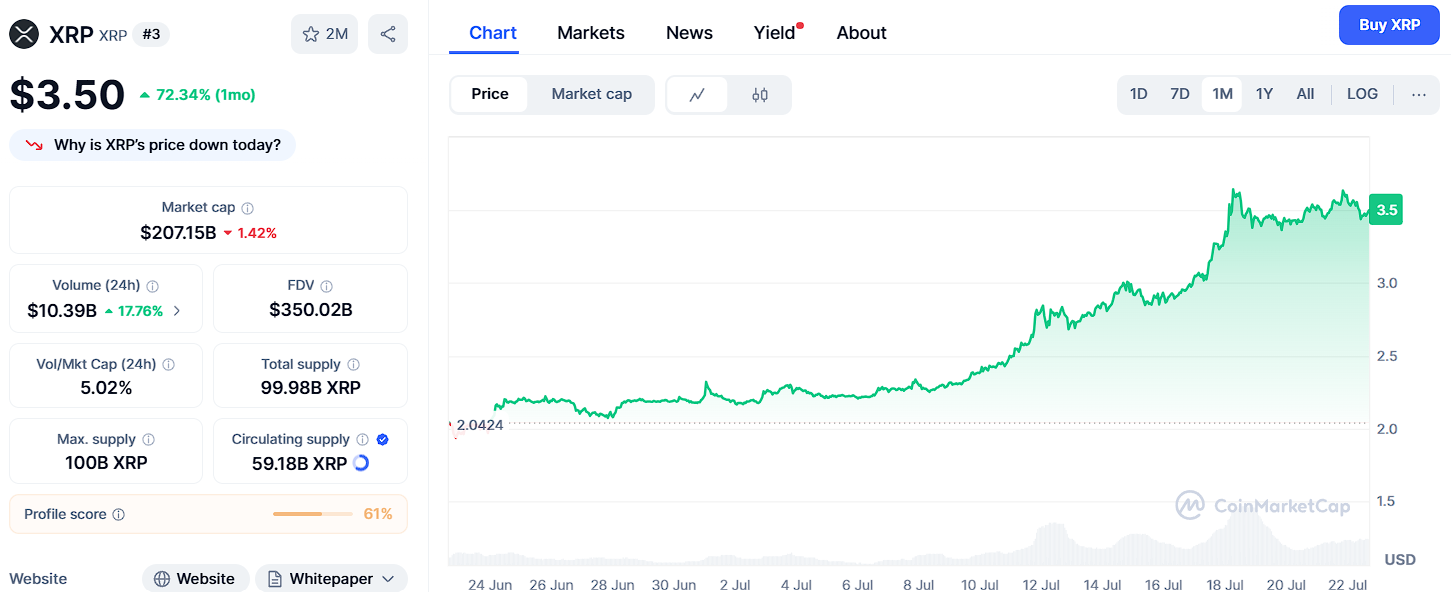The height and width of the screenshot is (592, 1451).
Task: Click circulating supply verified badge
Action: 382,439
